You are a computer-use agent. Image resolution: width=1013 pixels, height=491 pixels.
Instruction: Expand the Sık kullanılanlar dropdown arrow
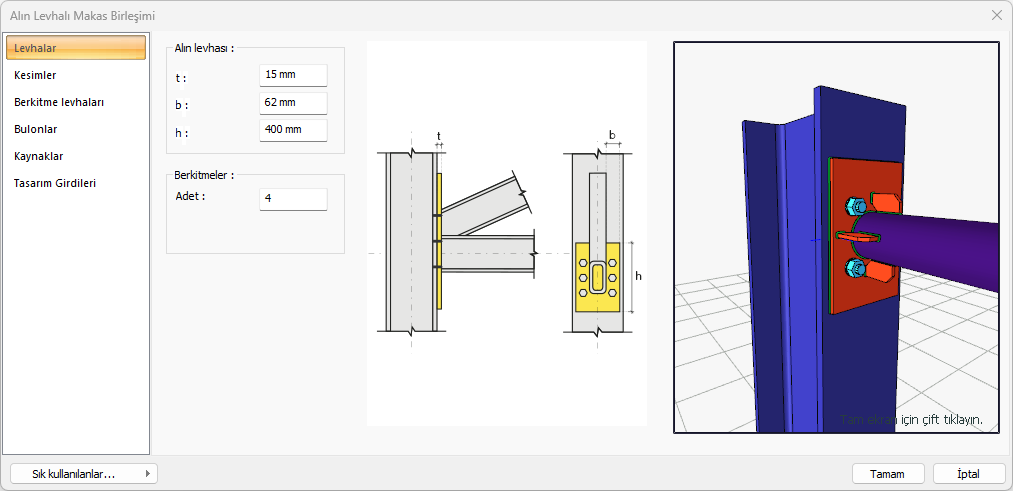coord(147,474)
